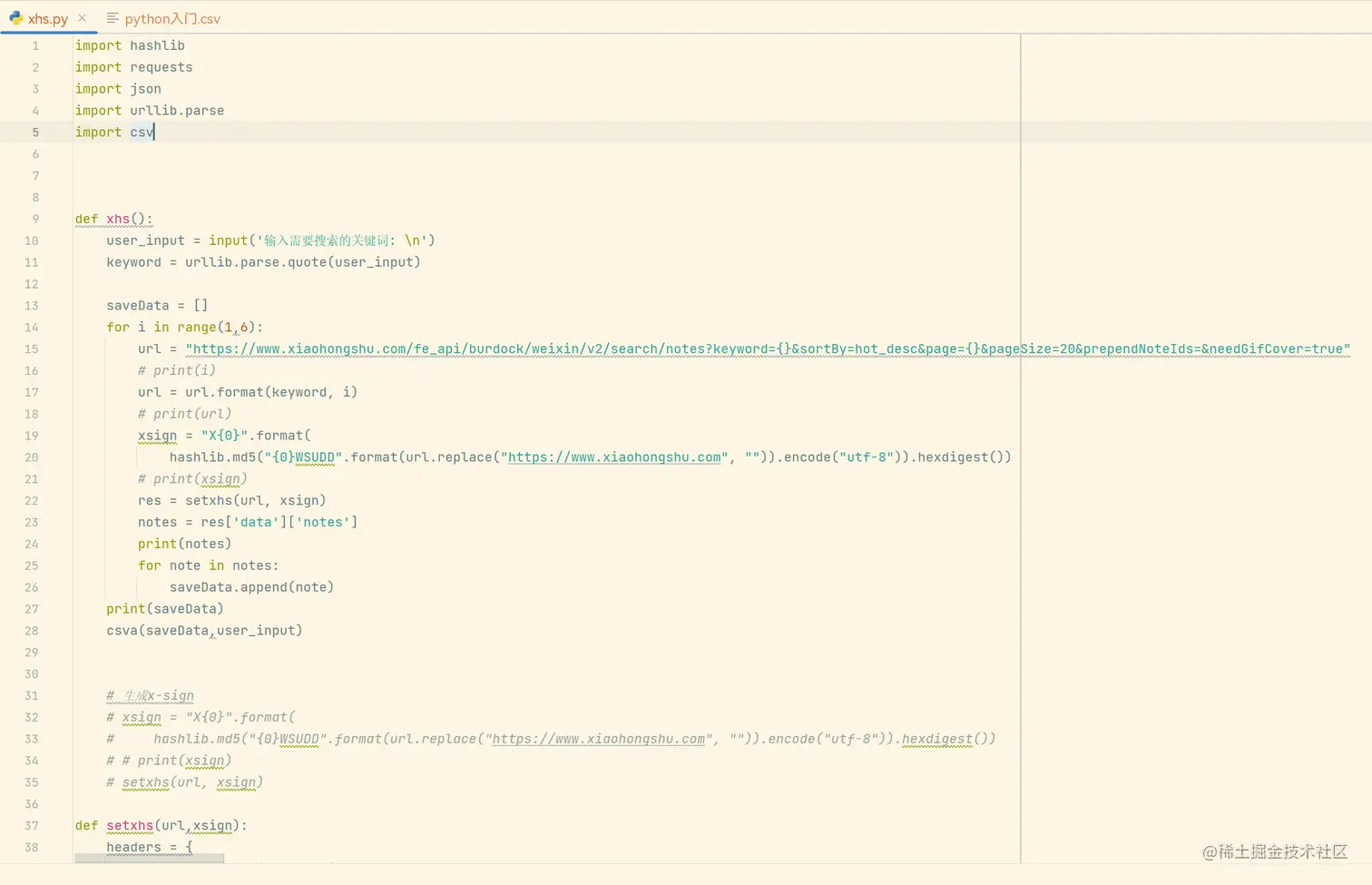The width and height of the screenshot is (1372, 885).
Task: Click line number 9 in the gutter
Action: pos(35,219)
